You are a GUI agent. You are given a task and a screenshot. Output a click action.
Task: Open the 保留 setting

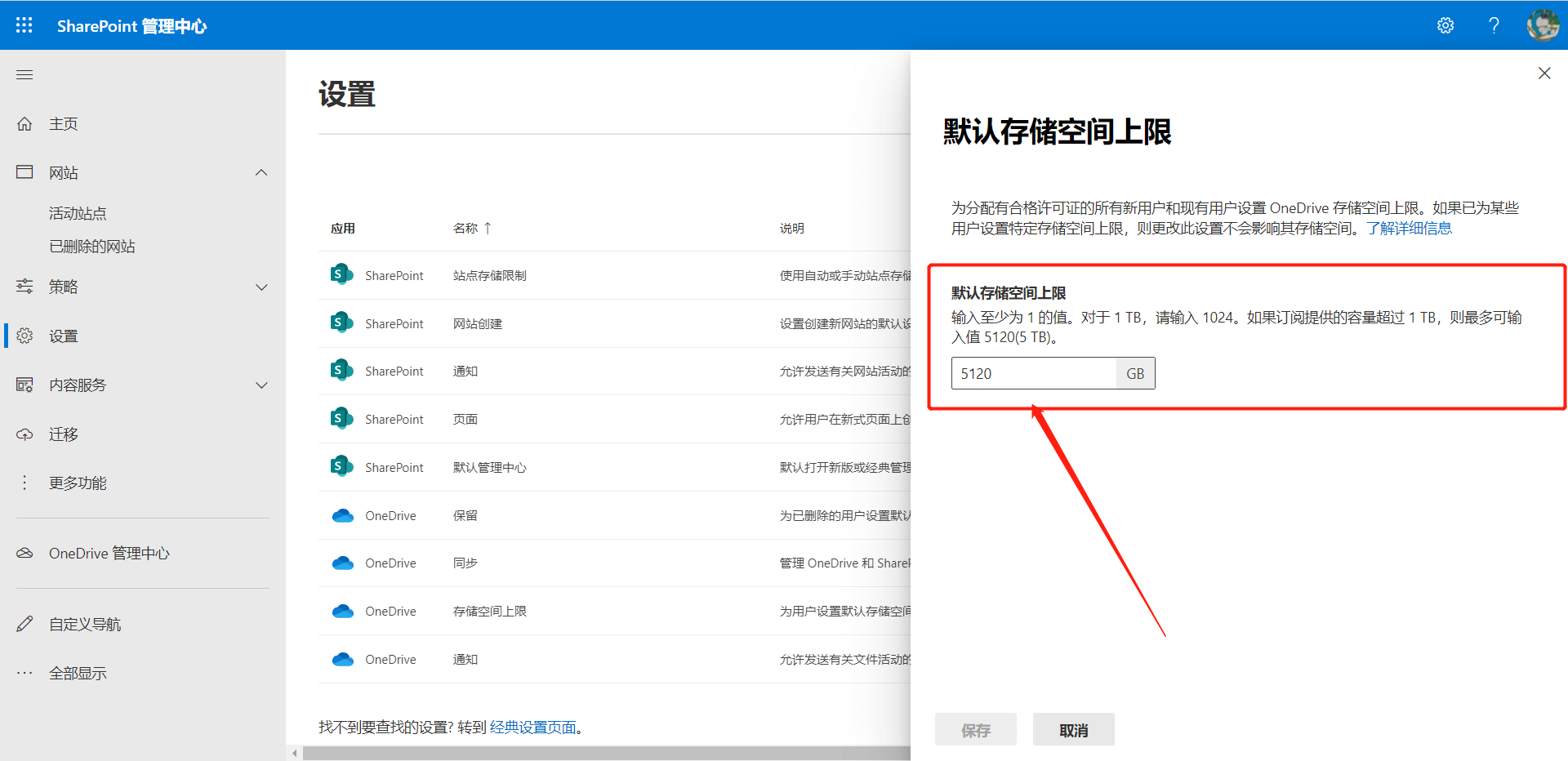click(465, 515)
